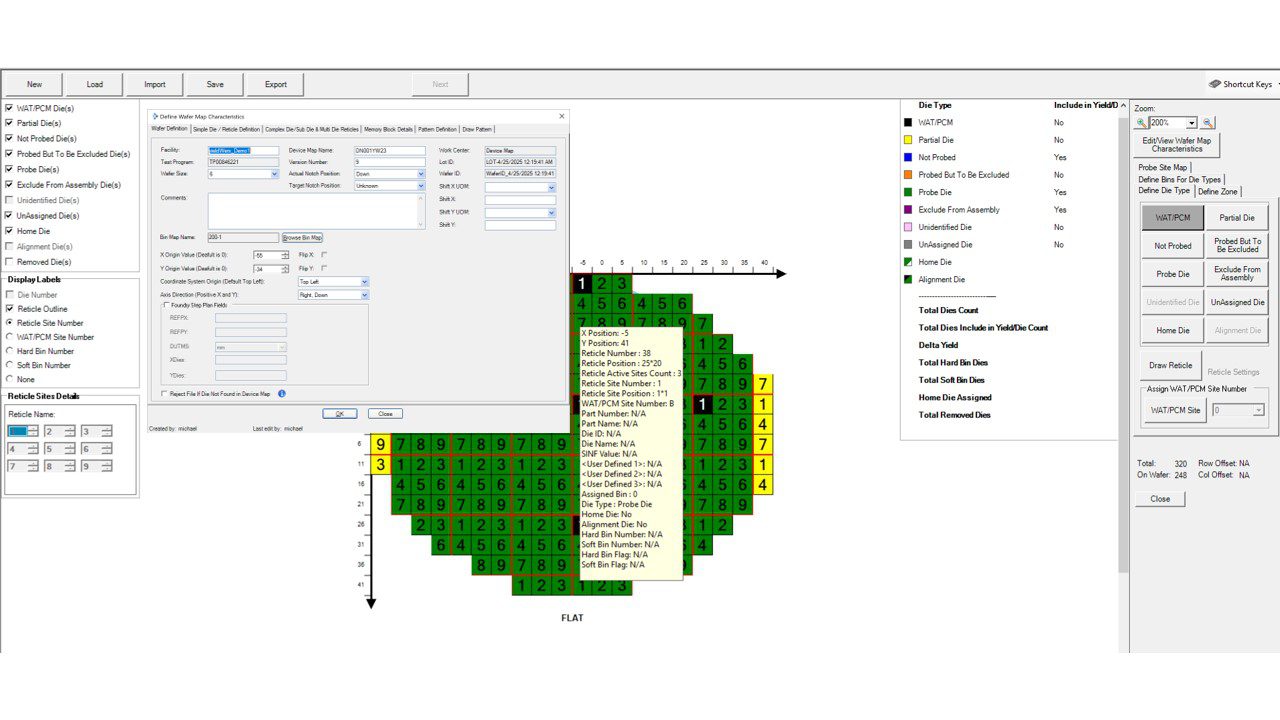Click the Browse Bin Map button
This screenshot has height=720, width=1280.
(302, 237)
